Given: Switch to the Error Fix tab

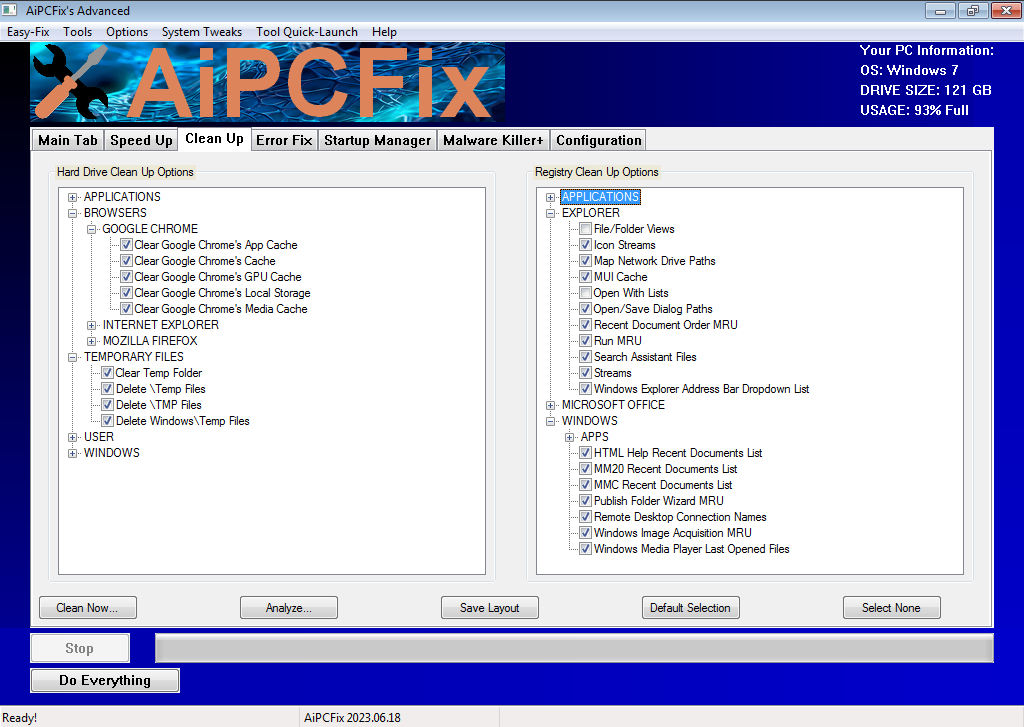Looking at the screenshot, I should 284,140.
